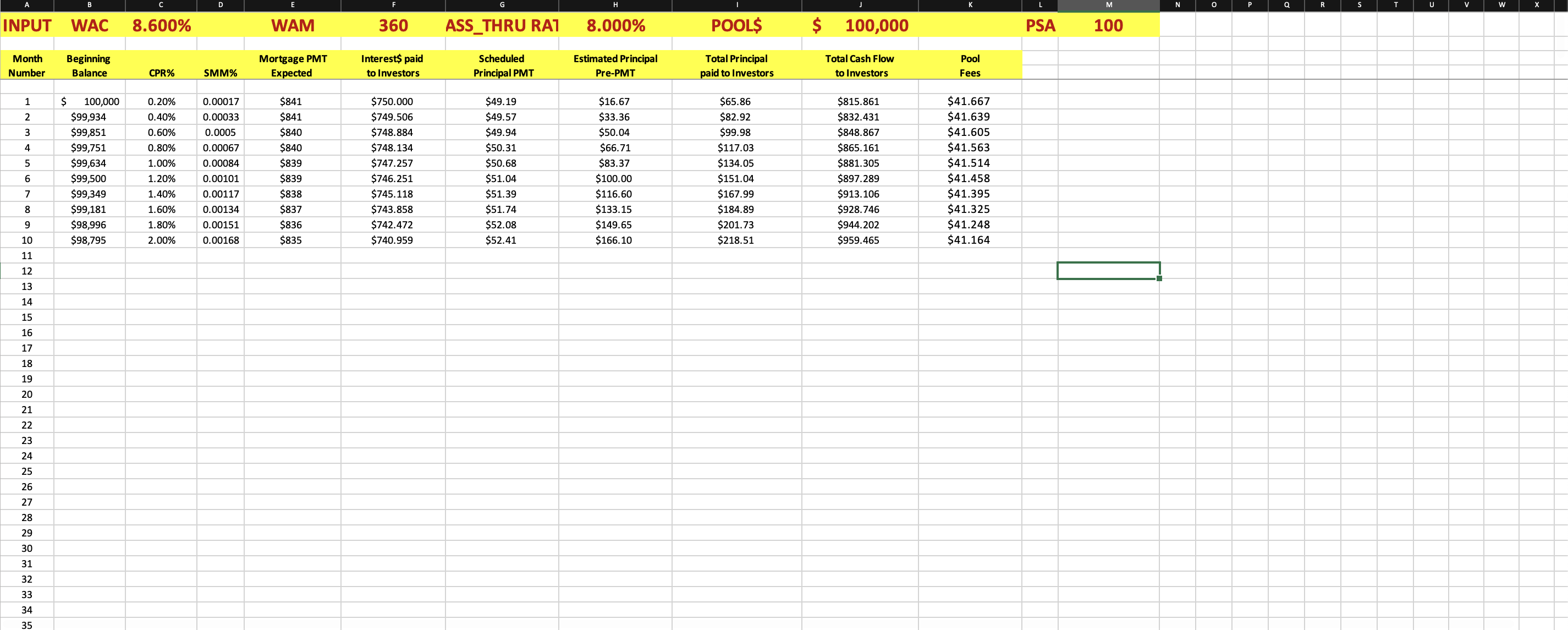Viewport: 1568px width, 630px height.
Task: Select column M header
Action: pos(1108,5)
